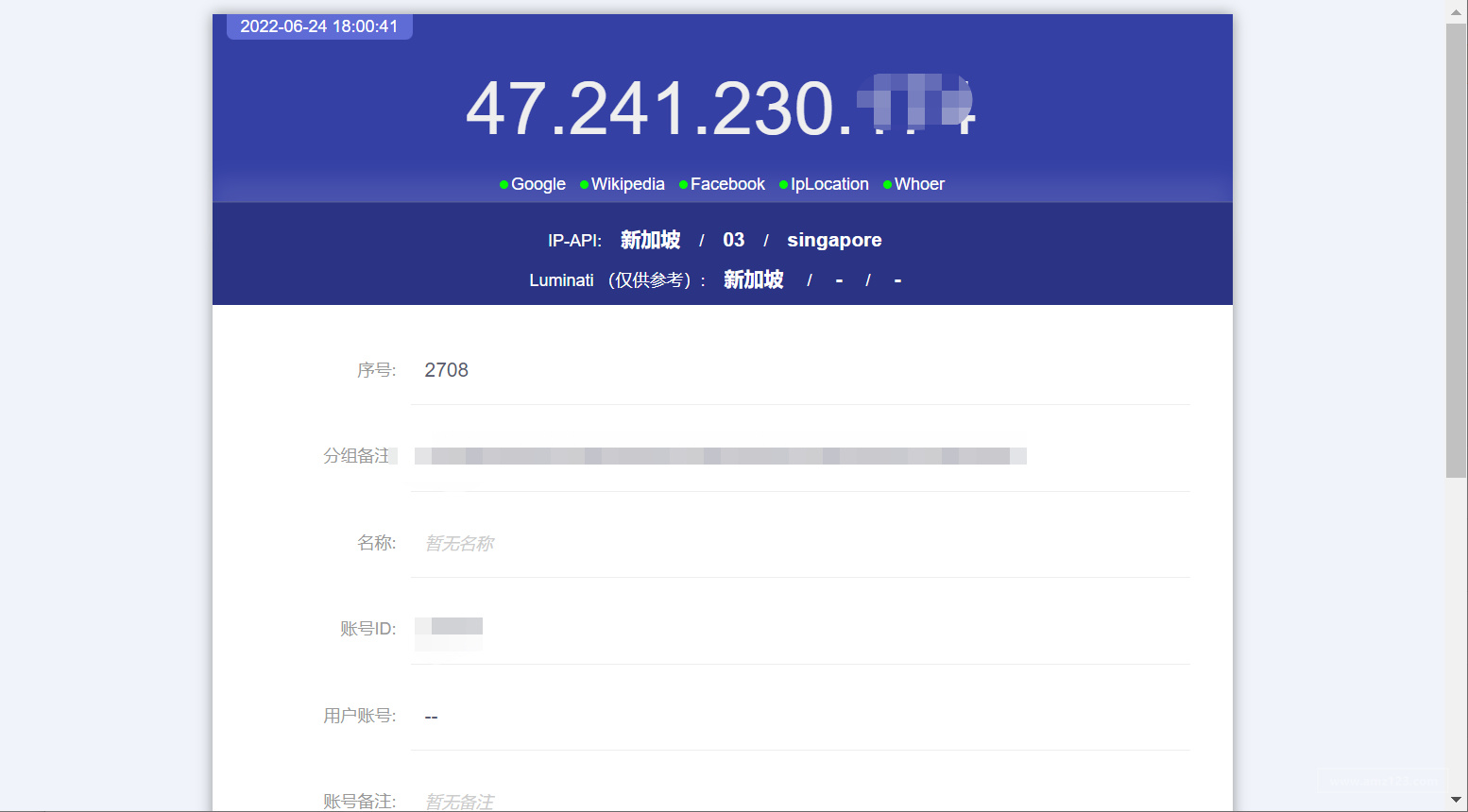Select the IP-API city value singapore
This screenshot has height=812, width=1468.
[834, 240]
